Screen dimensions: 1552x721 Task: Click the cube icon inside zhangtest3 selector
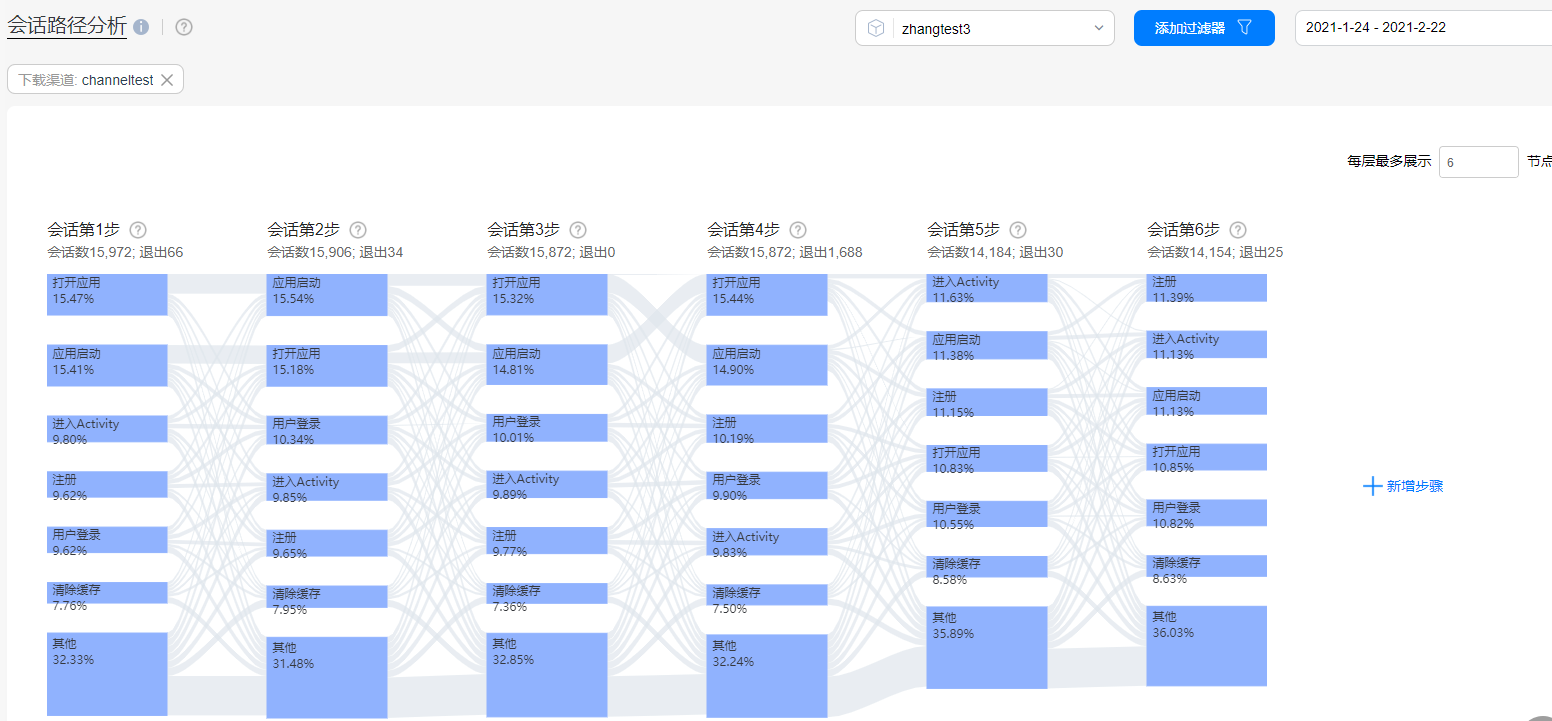878,27
